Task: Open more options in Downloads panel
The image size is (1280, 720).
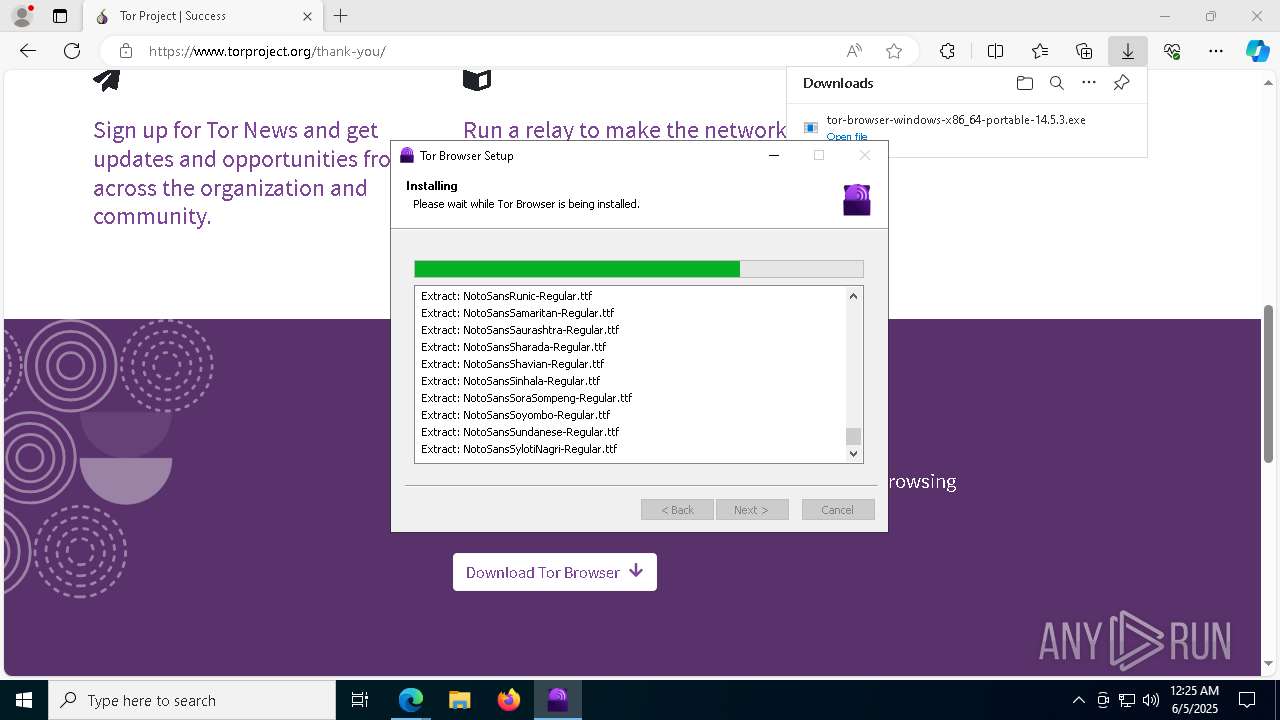Action: [1089, 83]
